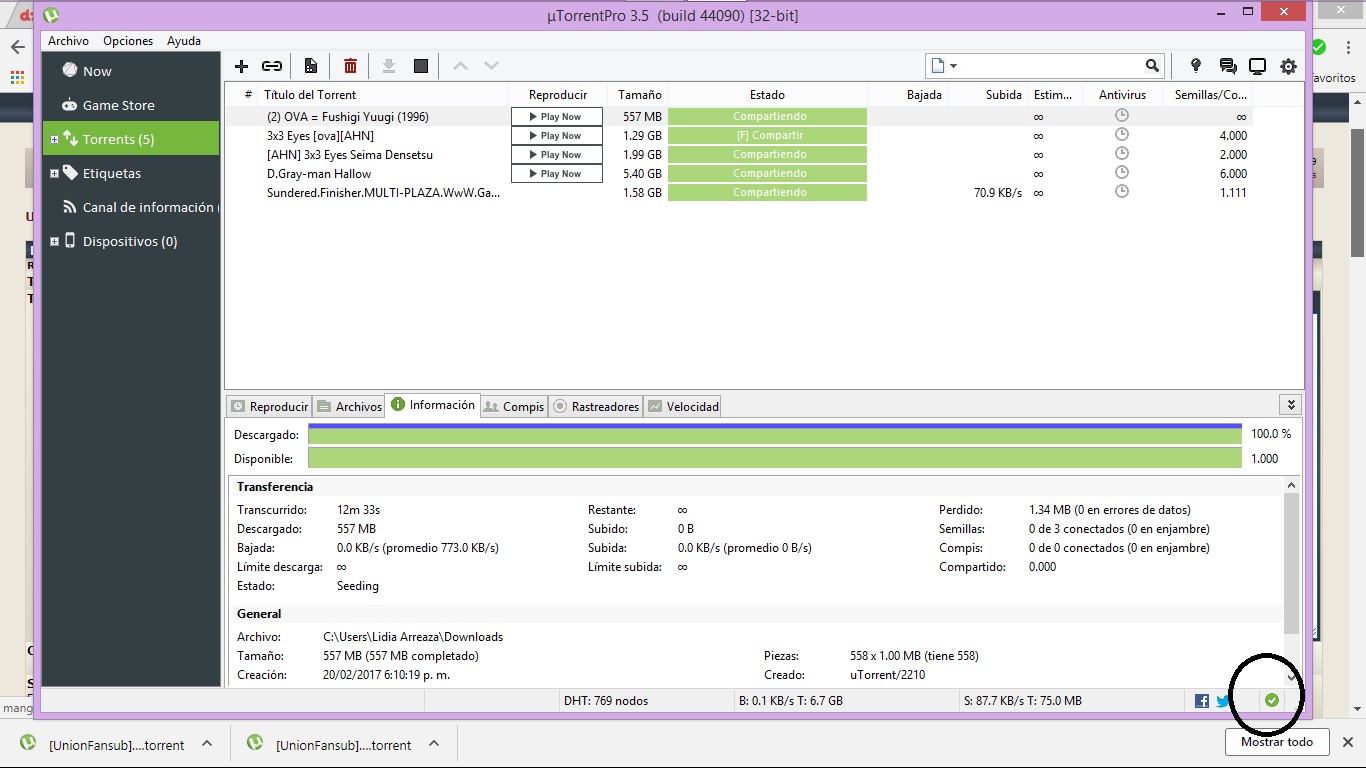Viewport: 1366px width, 768px height.
Task: Click the Facebook icon in status bar
Action: (x=1202, y=701)
